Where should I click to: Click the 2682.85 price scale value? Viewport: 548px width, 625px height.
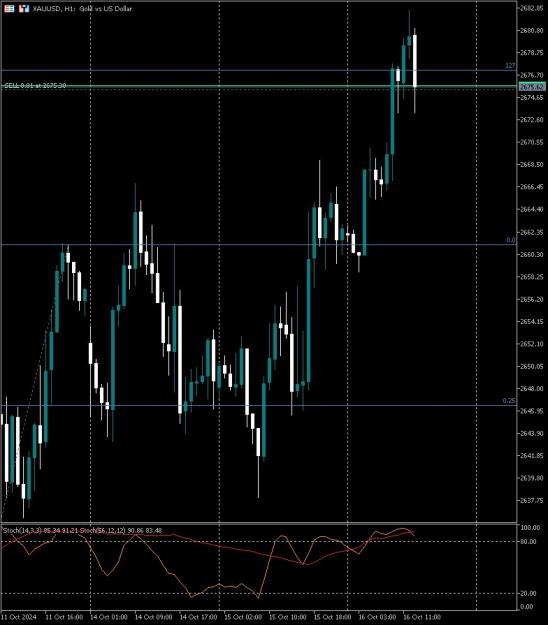click(x=532, y=8)
